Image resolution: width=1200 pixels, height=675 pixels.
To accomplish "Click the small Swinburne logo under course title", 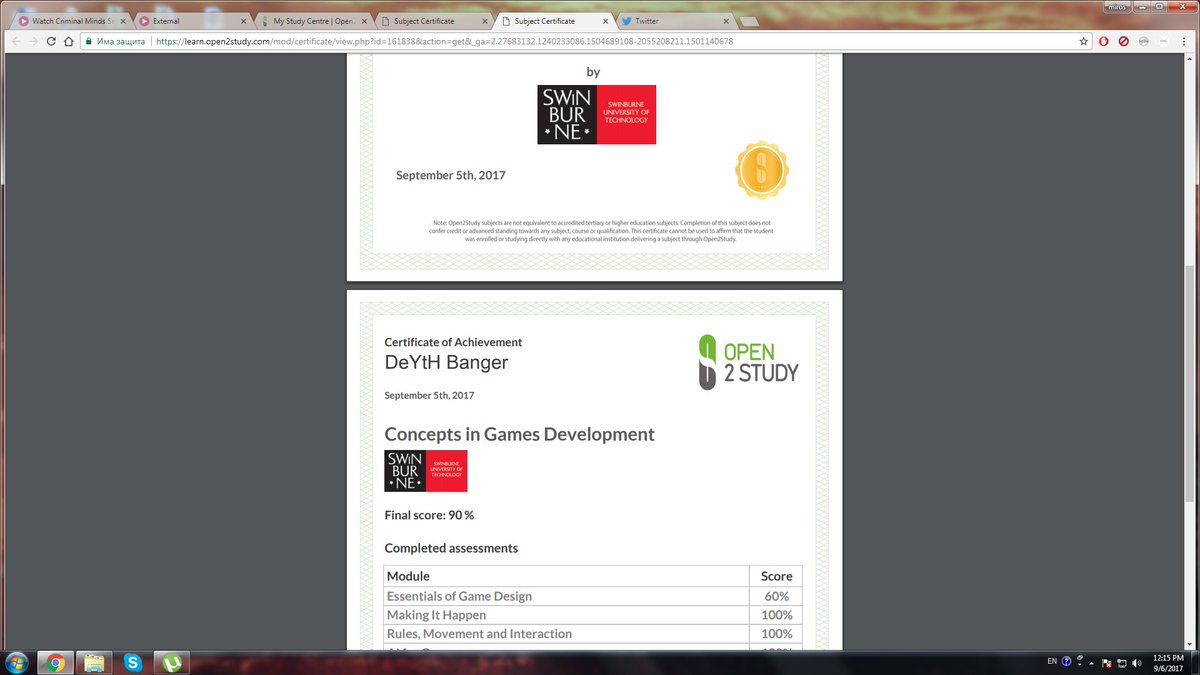I will click(x=425, y=470).
